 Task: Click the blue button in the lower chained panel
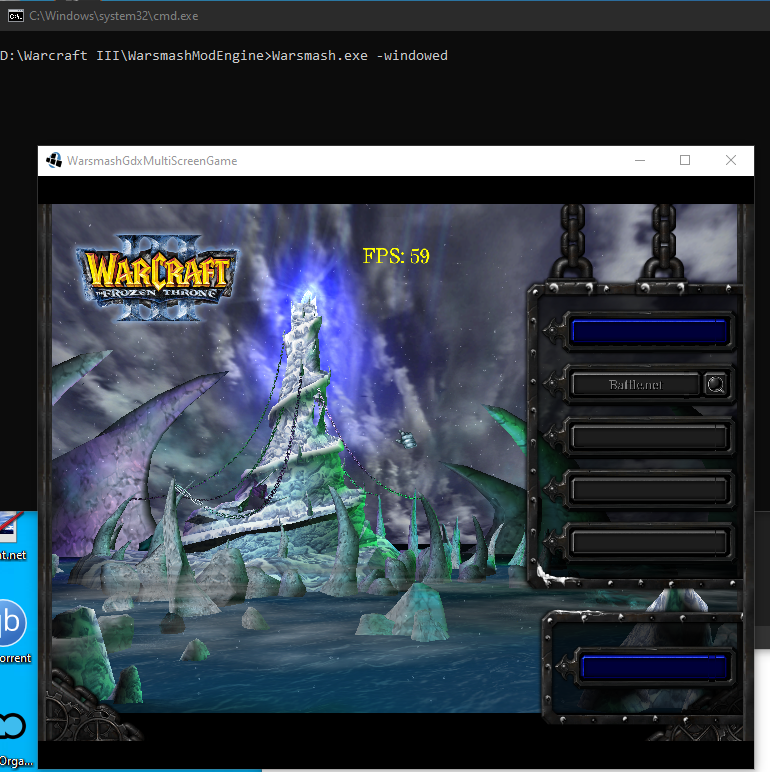(654, 667)
